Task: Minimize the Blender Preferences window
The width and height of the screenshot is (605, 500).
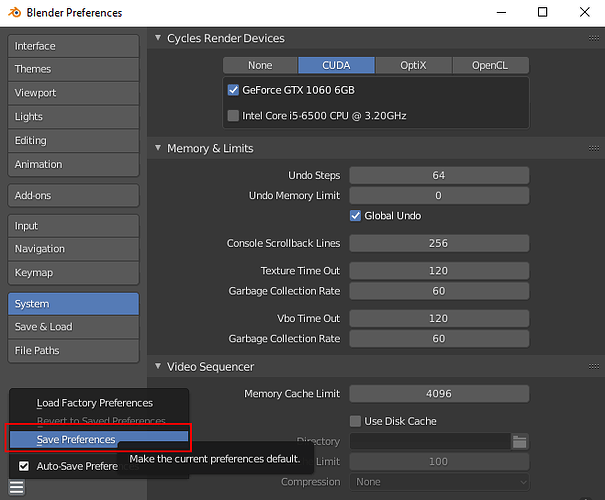Action: (501, 12)
